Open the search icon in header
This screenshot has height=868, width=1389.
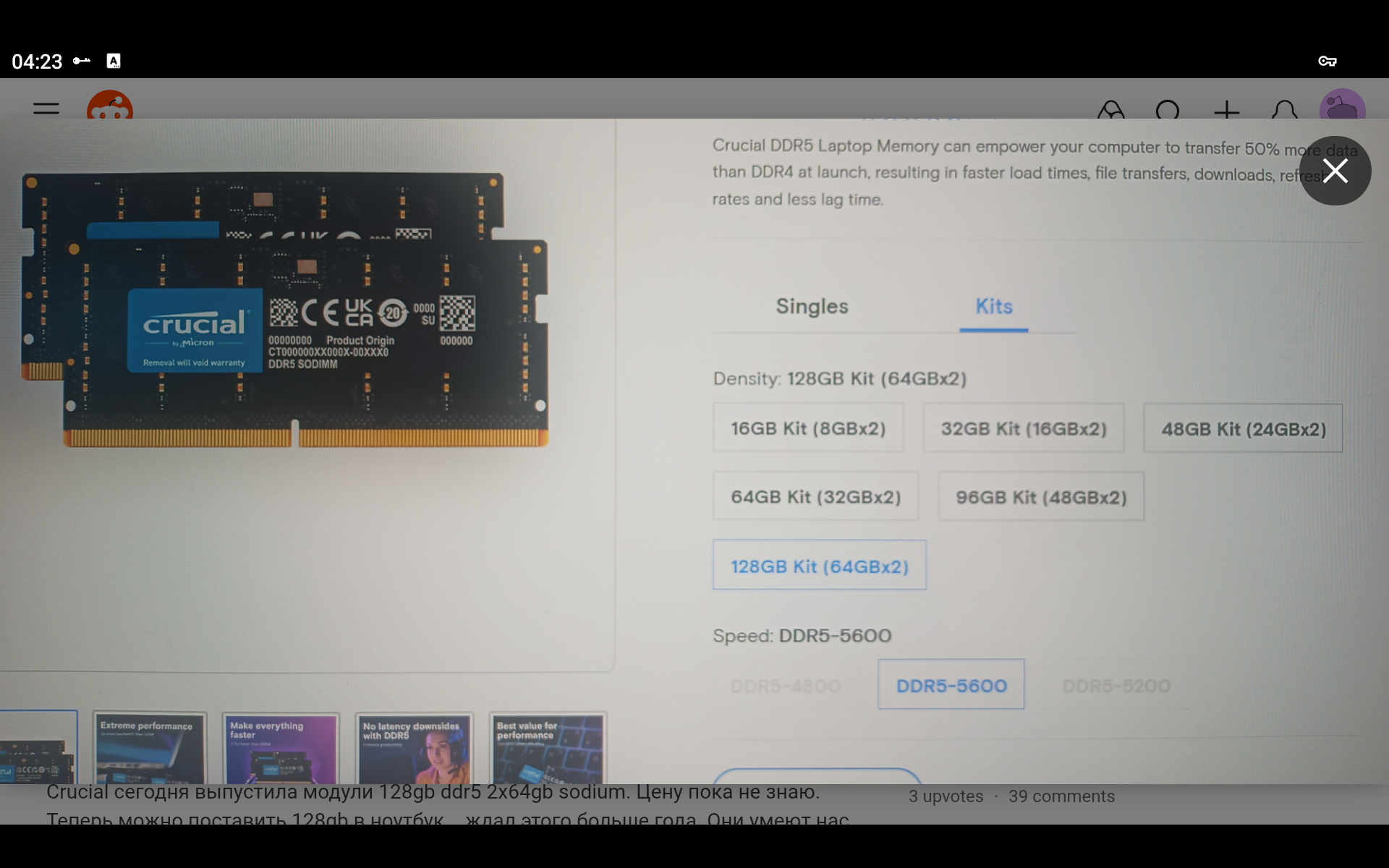tap(1168, 110)
